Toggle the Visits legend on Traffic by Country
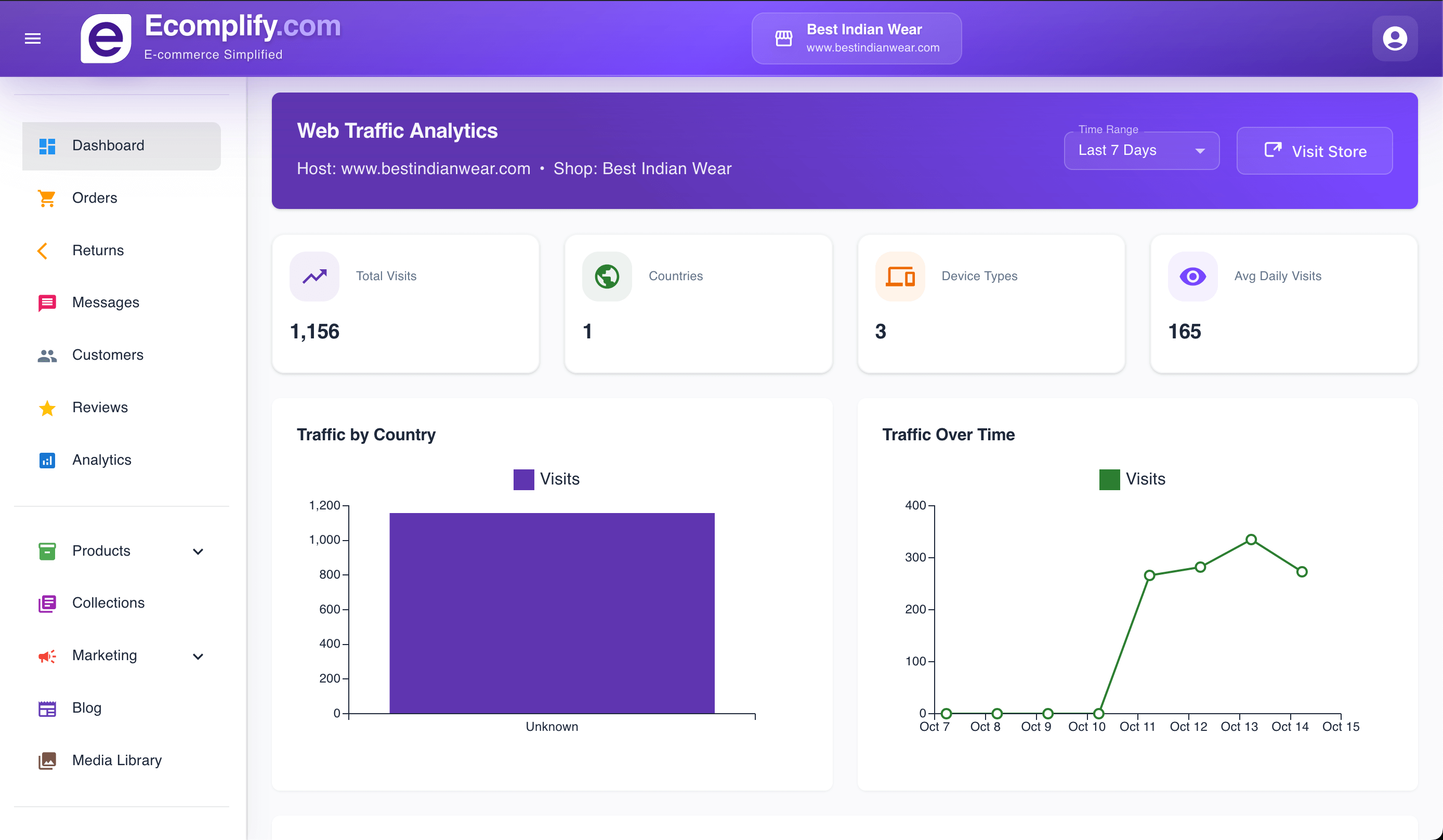The image size is (1443, 840). pyautogui.click(x=546, y=479)
